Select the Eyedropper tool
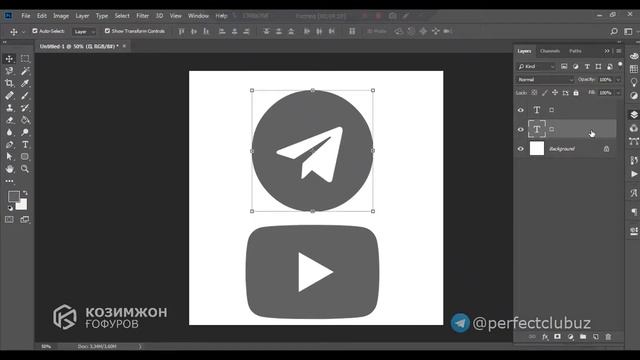Image resolution: width=640 pixels, height=360 pixels. pyautogui.click(x=25, y=83)
